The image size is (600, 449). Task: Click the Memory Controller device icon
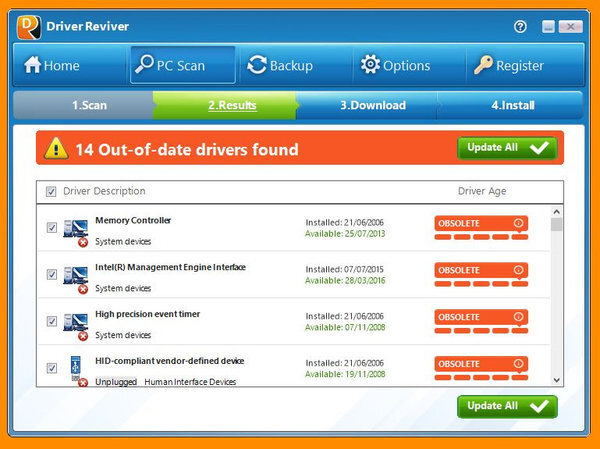76,232
